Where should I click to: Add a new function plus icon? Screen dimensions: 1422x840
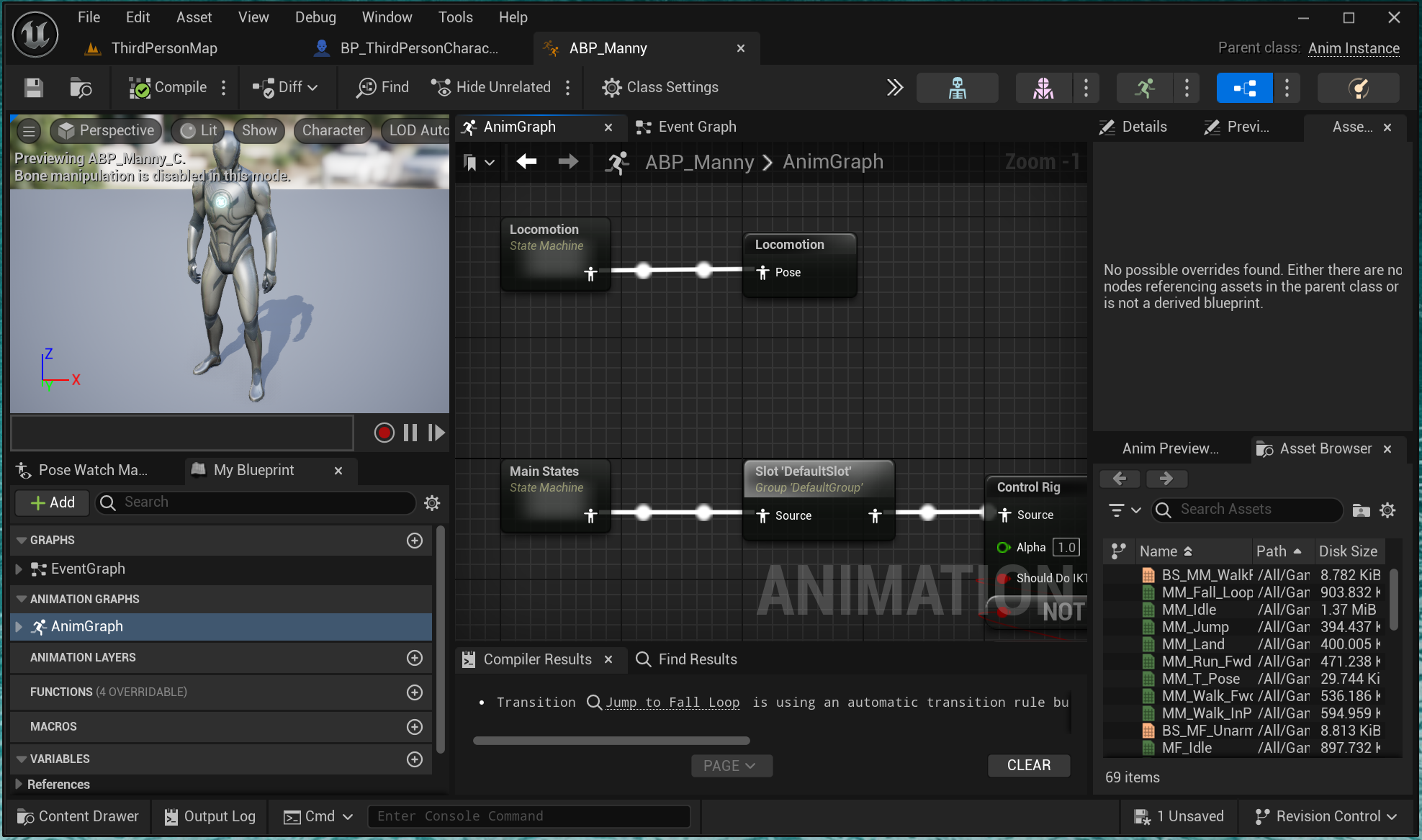tap(415, 692)
